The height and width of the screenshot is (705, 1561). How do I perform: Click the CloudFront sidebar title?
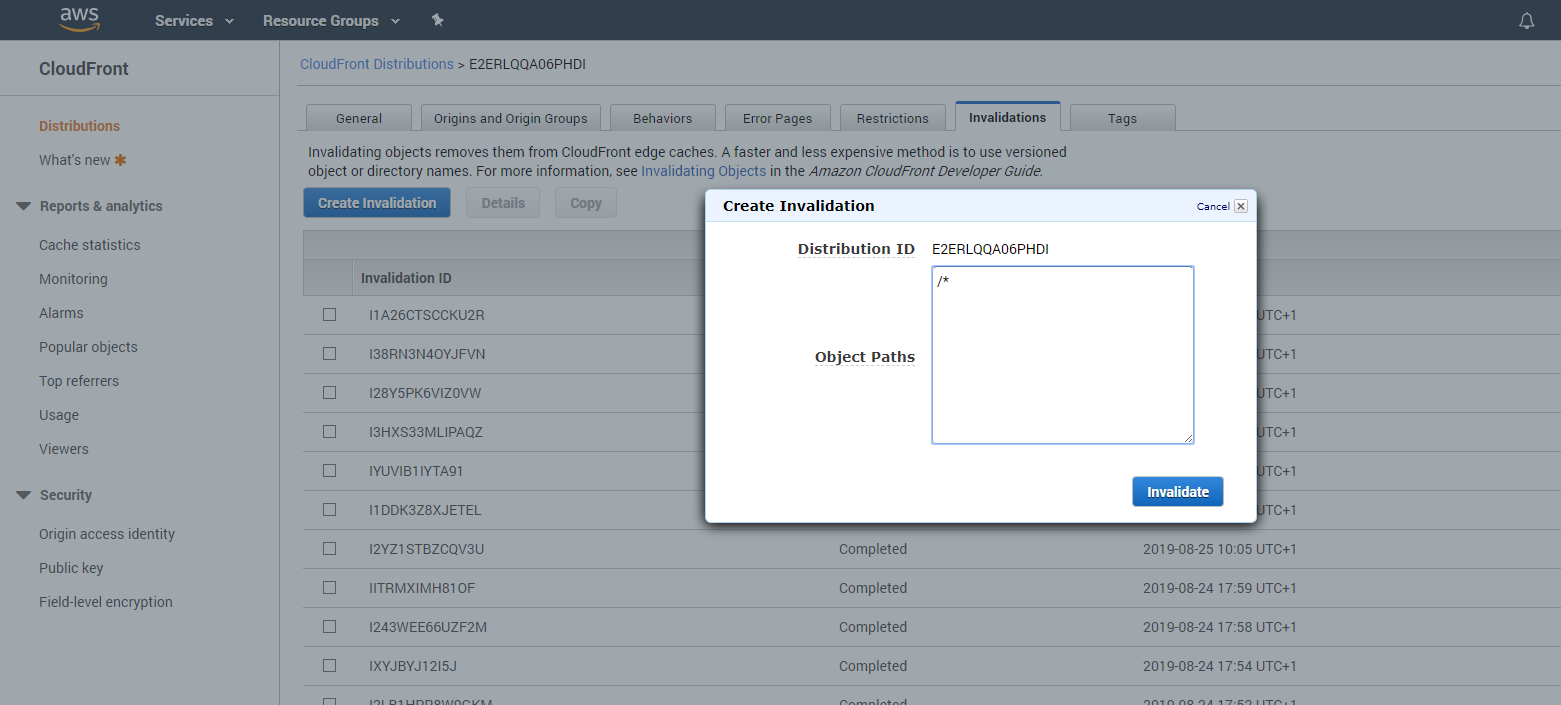coord(84,69)
